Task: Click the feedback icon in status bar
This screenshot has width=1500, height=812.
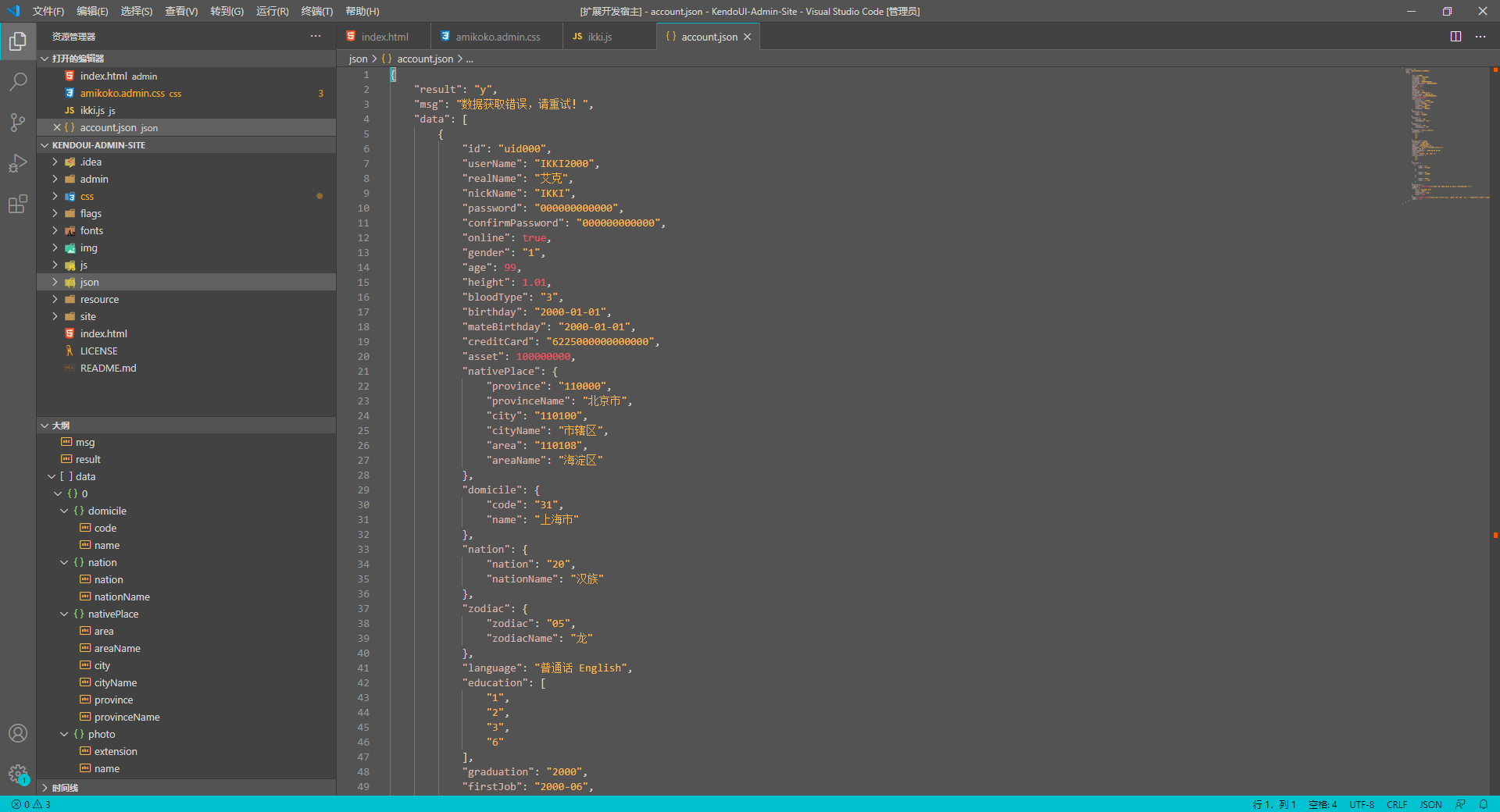Action: point(1459,804)
